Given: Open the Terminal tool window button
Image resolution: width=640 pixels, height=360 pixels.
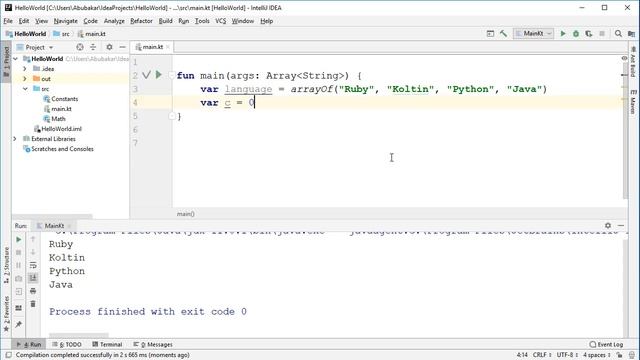Looking at the screenshot, I should click(107, 344).
